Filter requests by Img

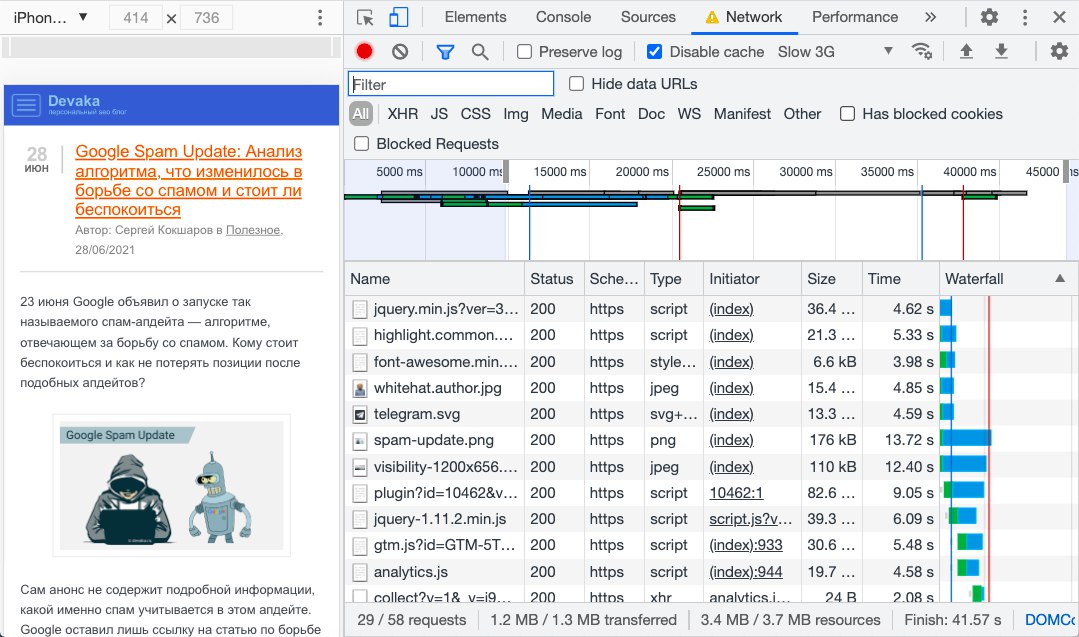(516, 114)
